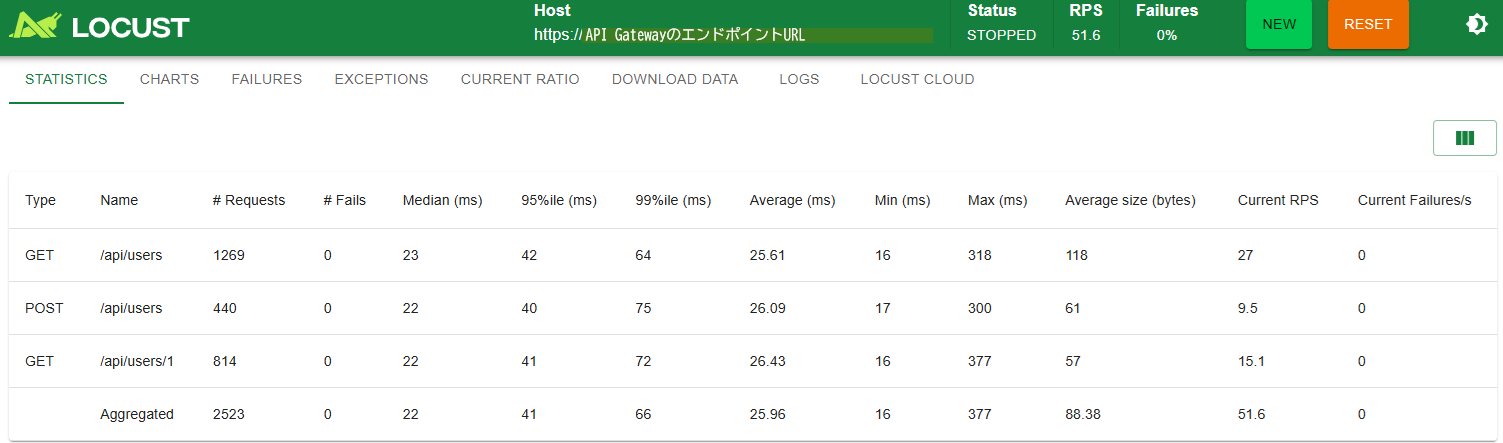Click the Locust grasshopper logo
This screenshot has height=443, width=1503.
(x=36, y=26)
